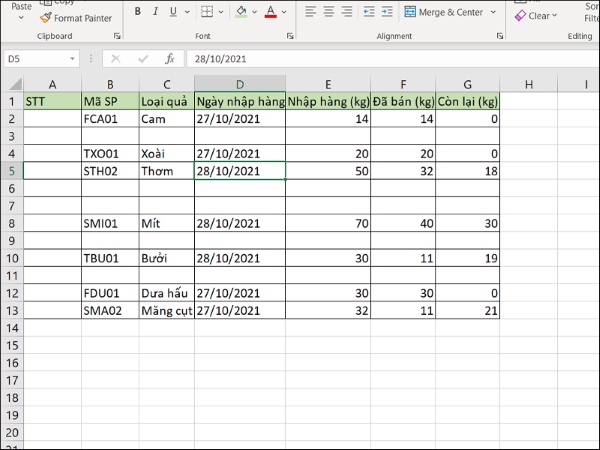
Task: Select row 8 header
Action: [x=11, y=223]
